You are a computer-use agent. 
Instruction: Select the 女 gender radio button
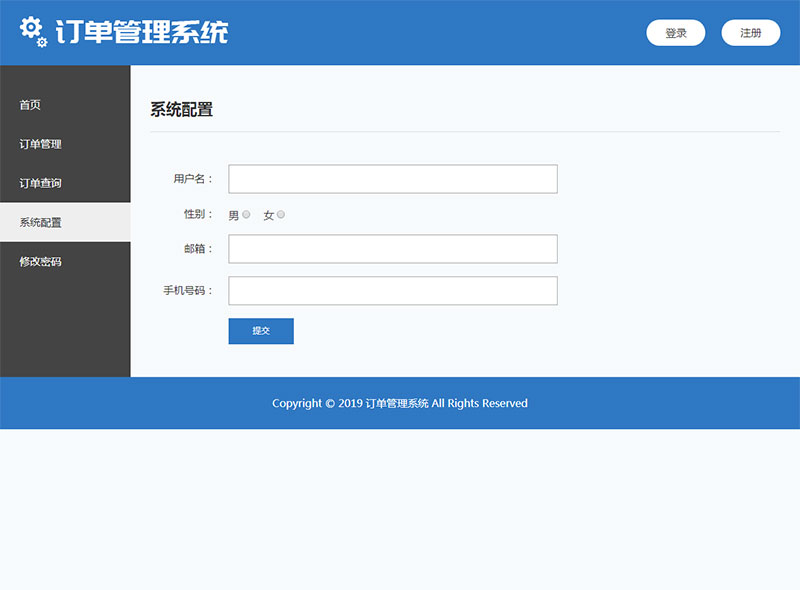click(281, 214)
